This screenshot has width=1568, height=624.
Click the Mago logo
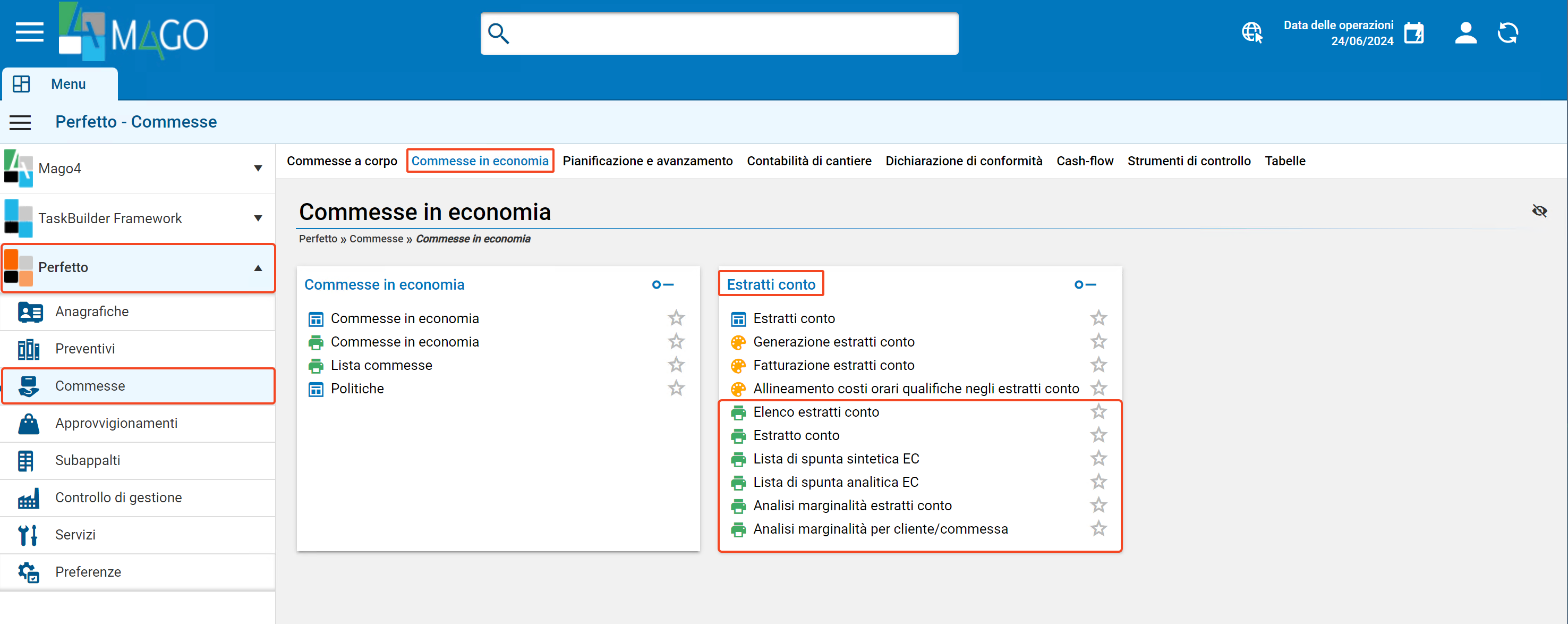(x=133, y=31)
